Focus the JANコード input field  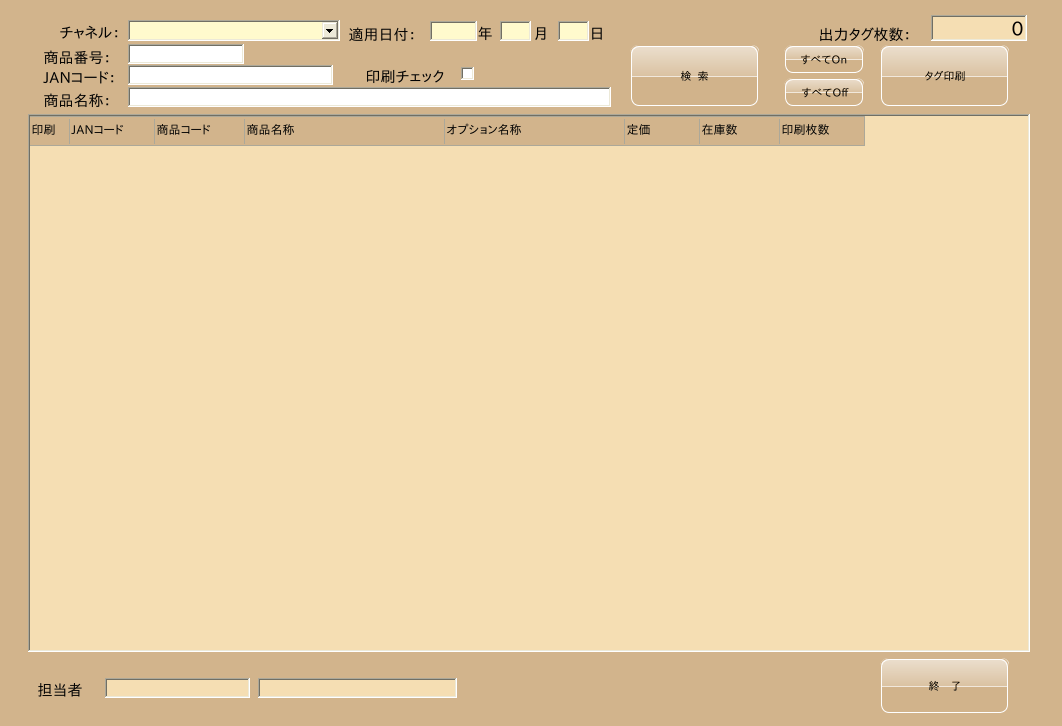click(231, 75)
